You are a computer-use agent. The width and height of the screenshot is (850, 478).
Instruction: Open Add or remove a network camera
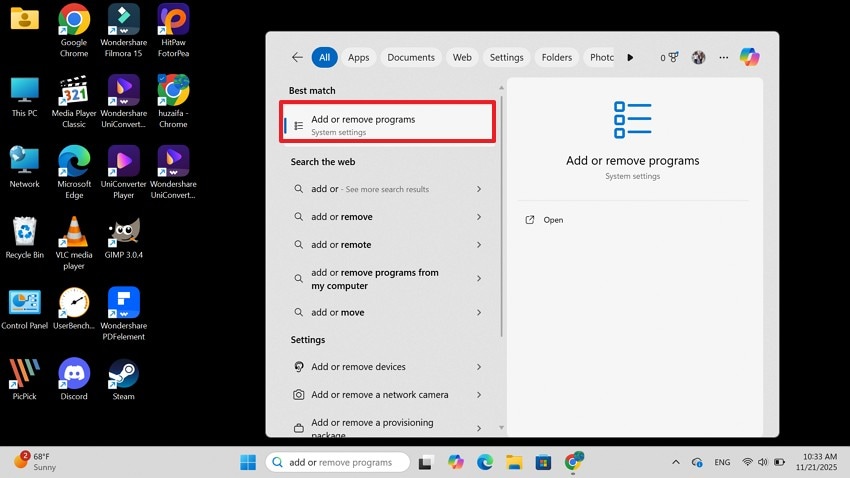[x=388, y=395]
